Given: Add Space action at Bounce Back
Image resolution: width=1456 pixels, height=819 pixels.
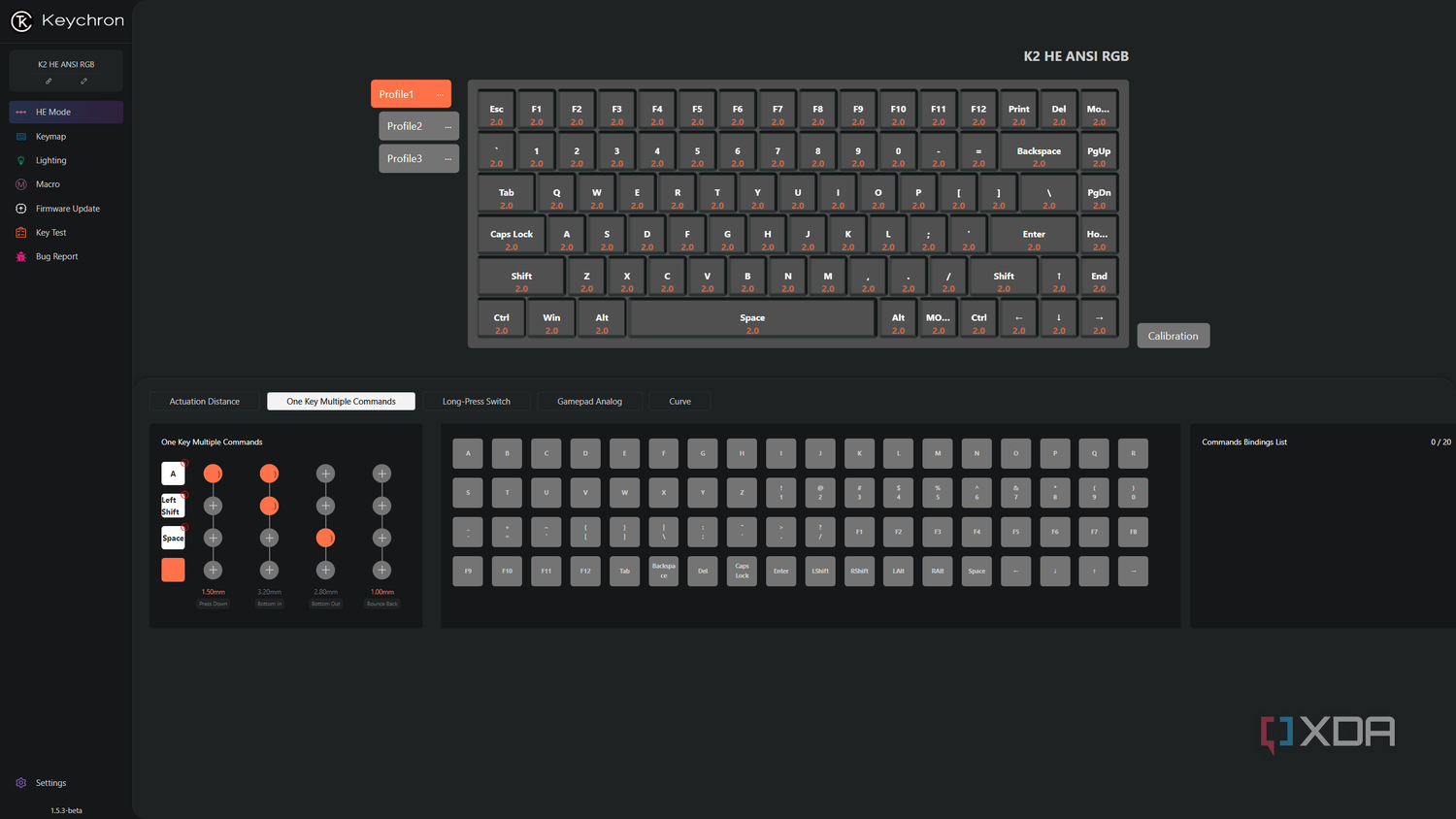Looking at the screenshot, I should 382,538.
